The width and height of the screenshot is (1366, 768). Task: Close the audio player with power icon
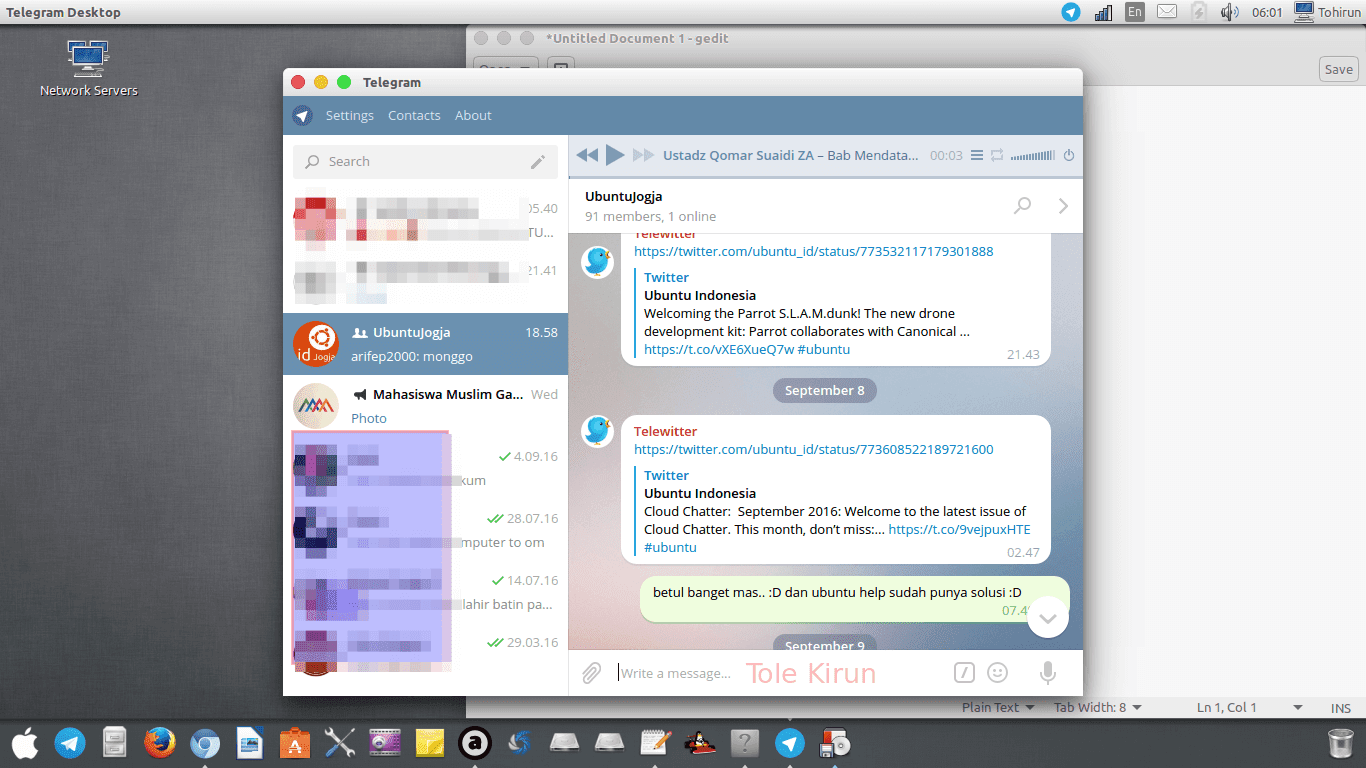click(x=1068, y=155)
